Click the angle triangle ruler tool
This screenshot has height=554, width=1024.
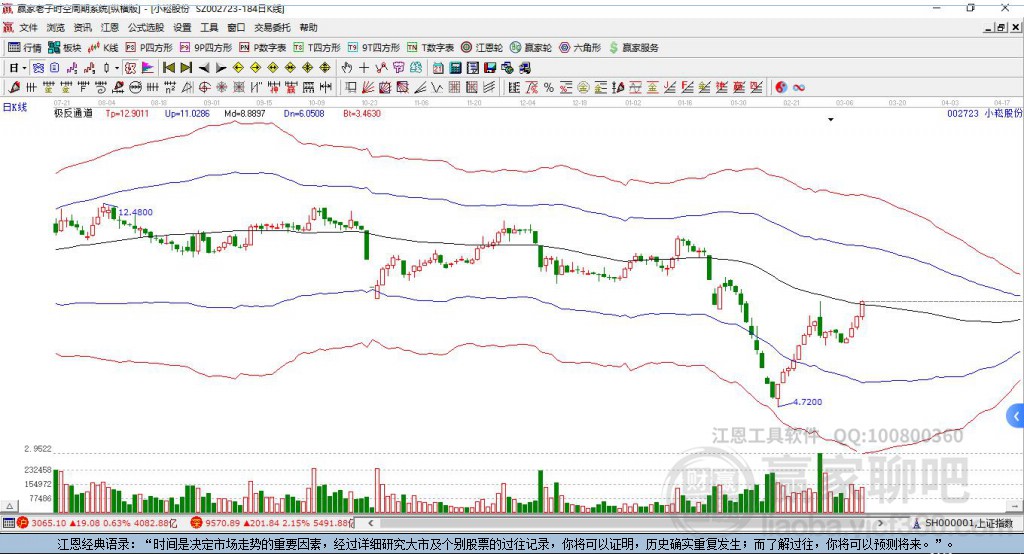pos(187,88)
